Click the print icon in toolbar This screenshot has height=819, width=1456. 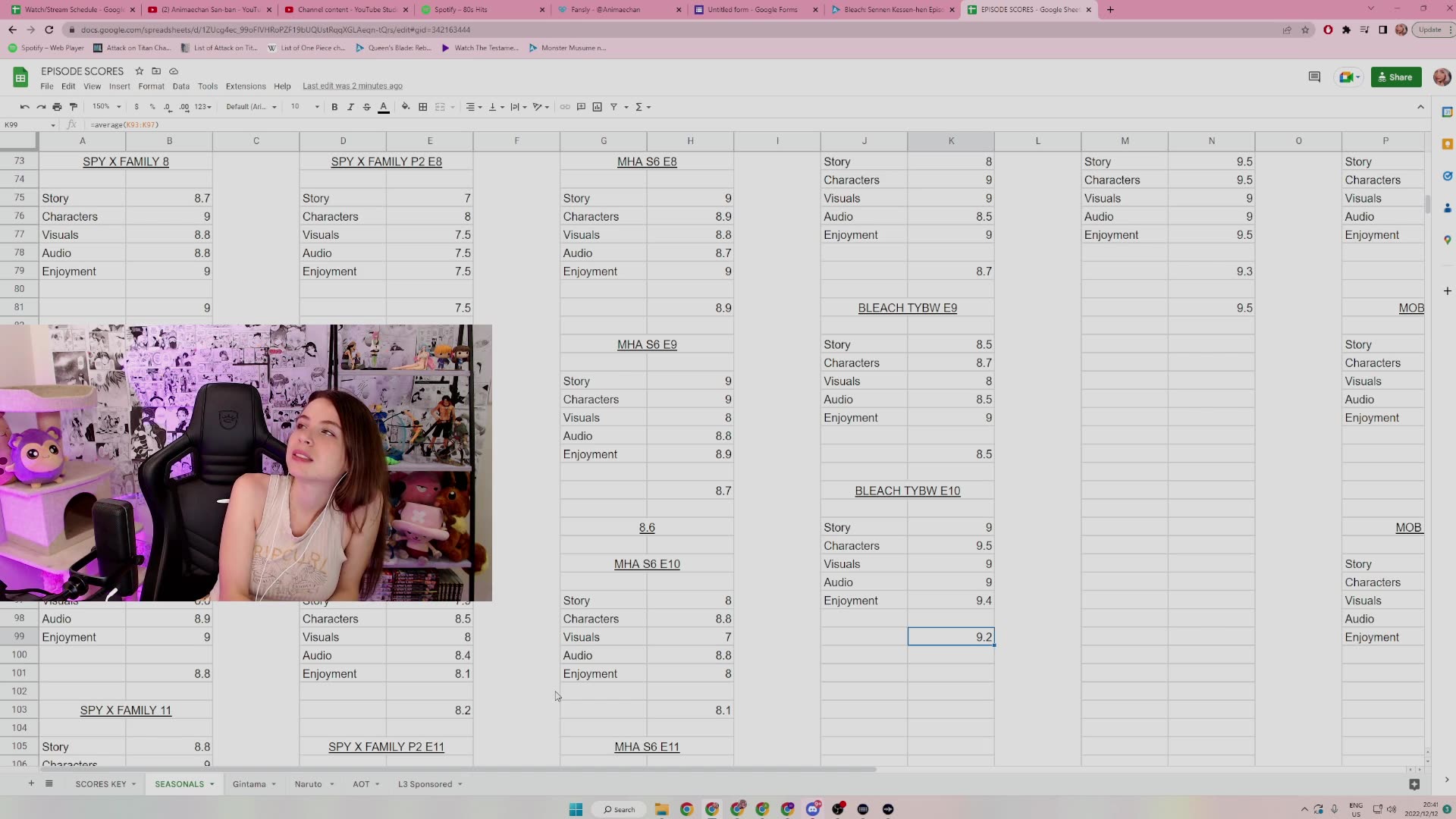point(57,107)
